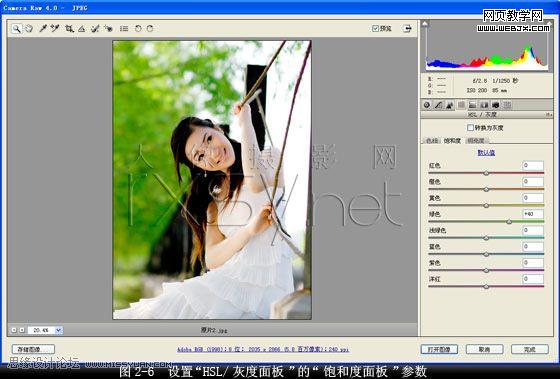Select the Retouch tool
The height and width of the screenshot is (379, 560).
point(95,29)
